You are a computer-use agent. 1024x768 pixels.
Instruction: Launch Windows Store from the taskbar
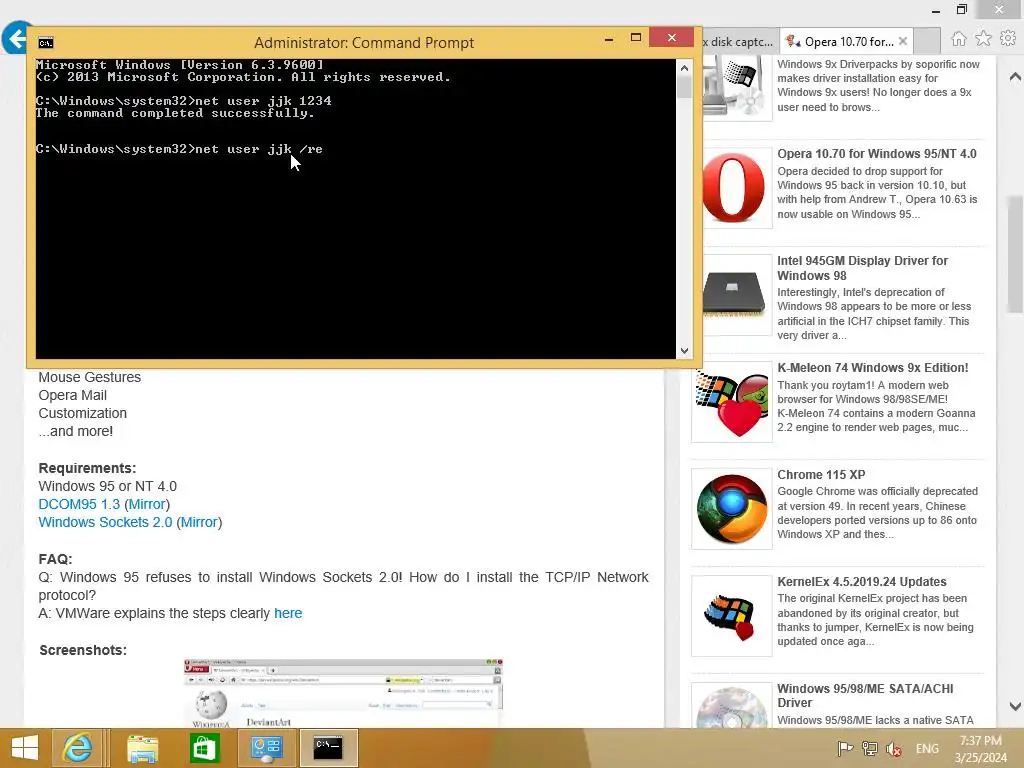coord(204,748)
